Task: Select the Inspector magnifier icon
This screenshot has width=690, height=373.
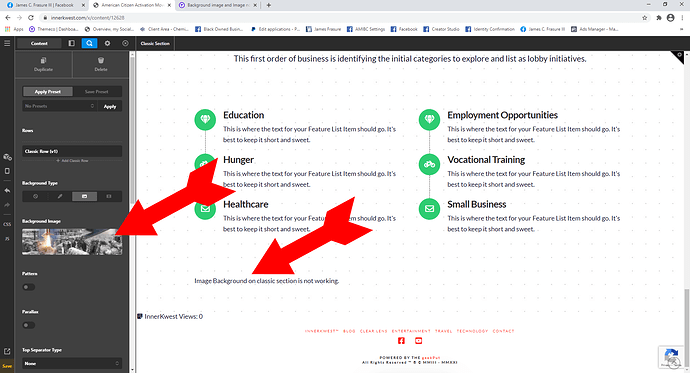Action: [x=89, y=43]
